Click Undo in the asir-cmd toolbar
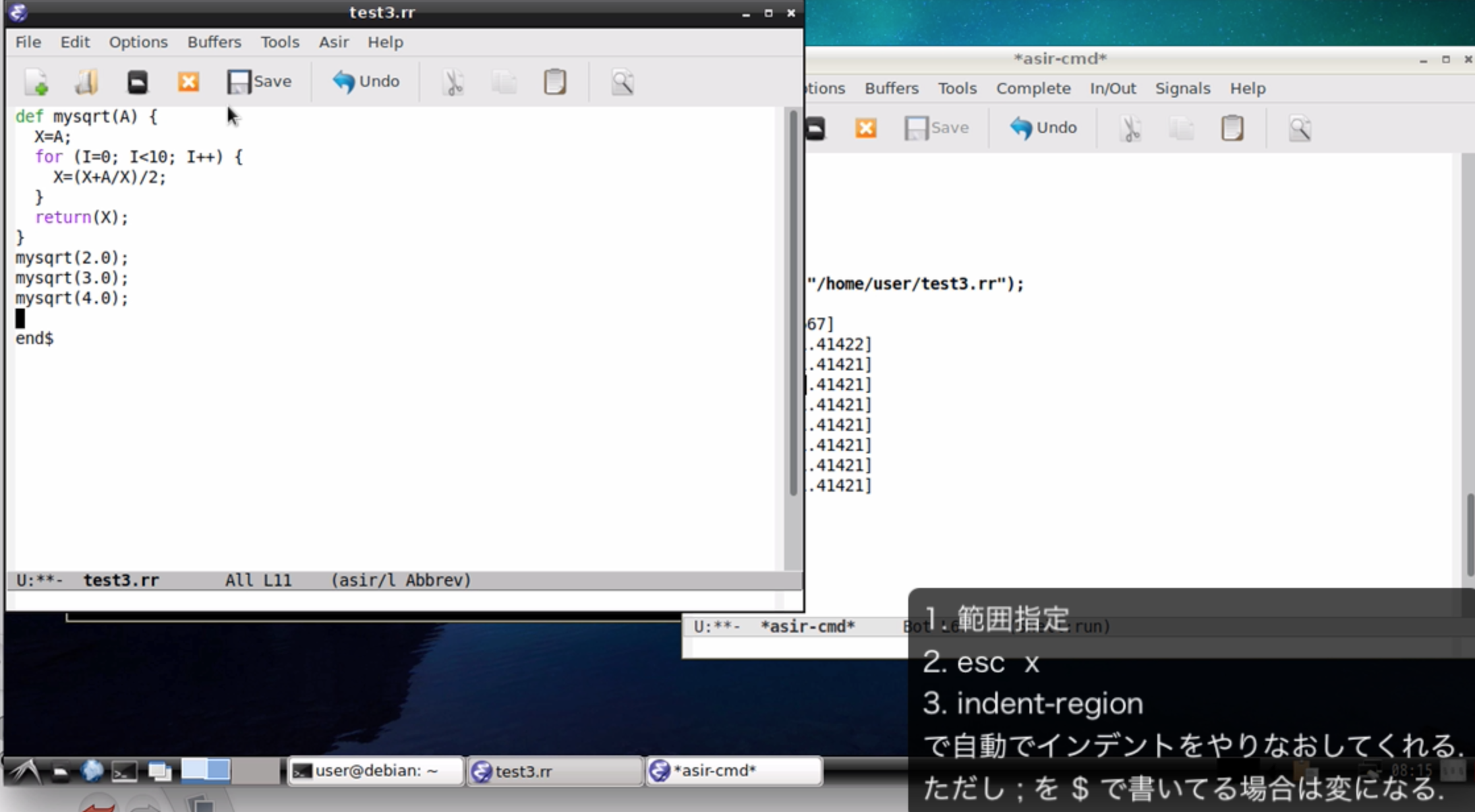 pyautogui.click(x=1043, y=128)
